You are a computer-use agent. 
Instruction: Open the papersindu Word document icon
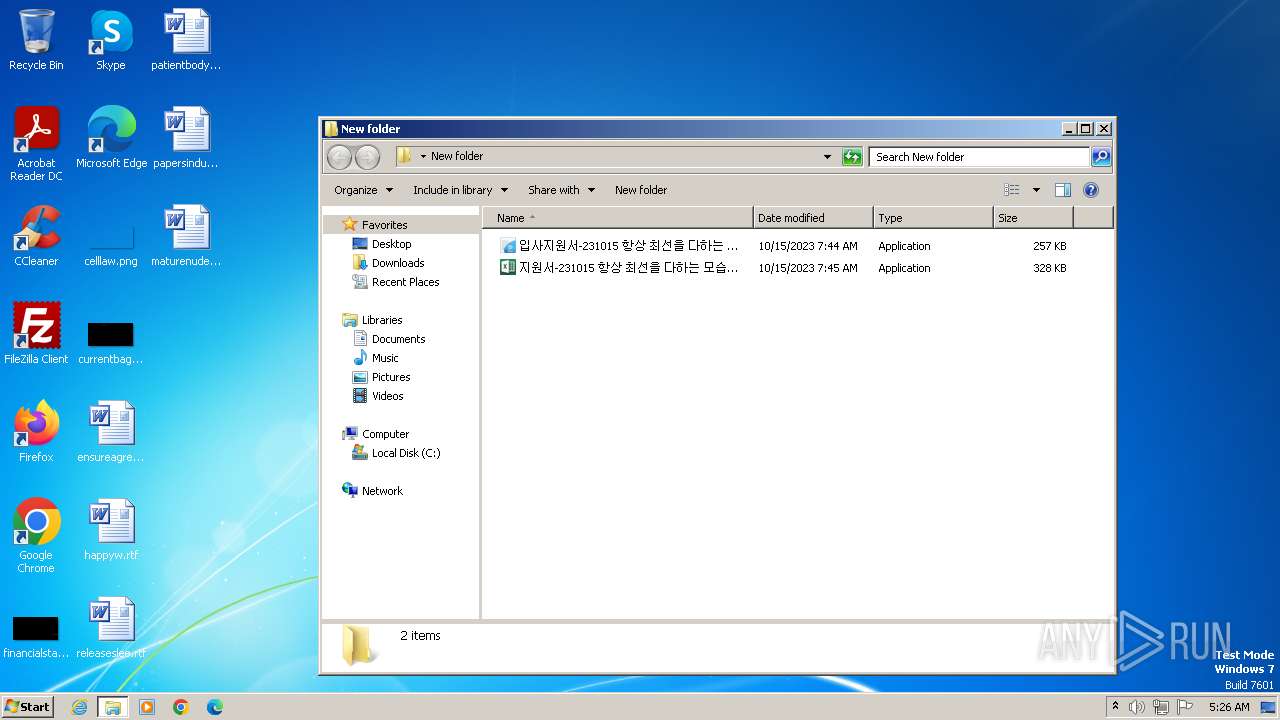[186, 138]
